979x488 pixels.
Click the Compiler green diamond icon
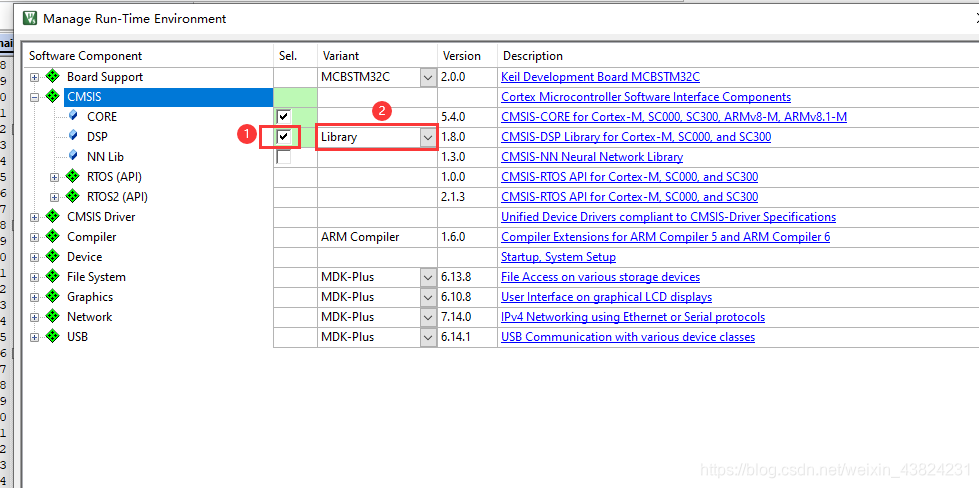[x=52, y=237]
